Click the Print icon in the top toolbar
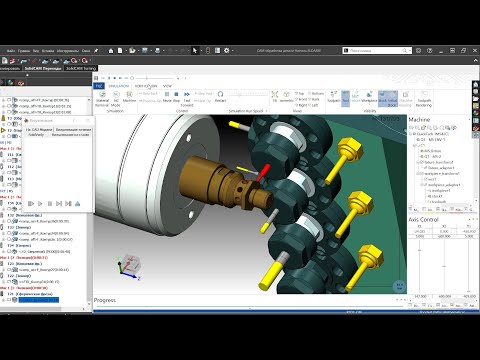 pos(158,51)
